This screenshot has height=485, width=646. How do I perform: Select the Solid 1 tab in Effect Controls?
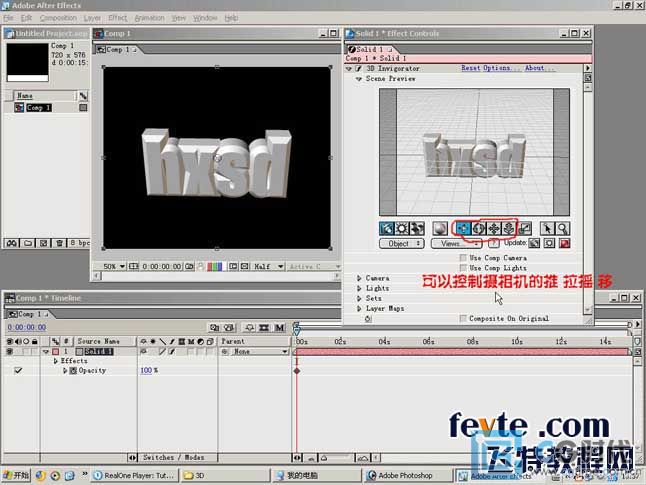pos(370,49)
